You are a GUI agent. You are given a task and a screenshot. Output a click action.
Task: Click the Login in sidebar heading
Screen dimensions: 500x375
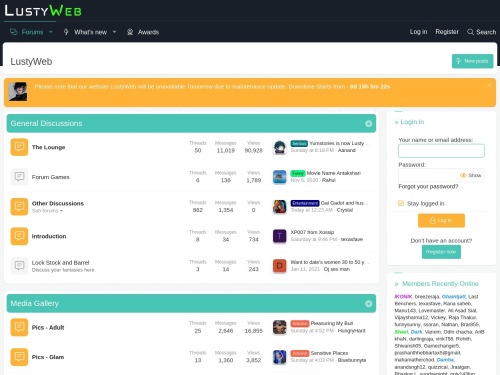tap(412, 122)
